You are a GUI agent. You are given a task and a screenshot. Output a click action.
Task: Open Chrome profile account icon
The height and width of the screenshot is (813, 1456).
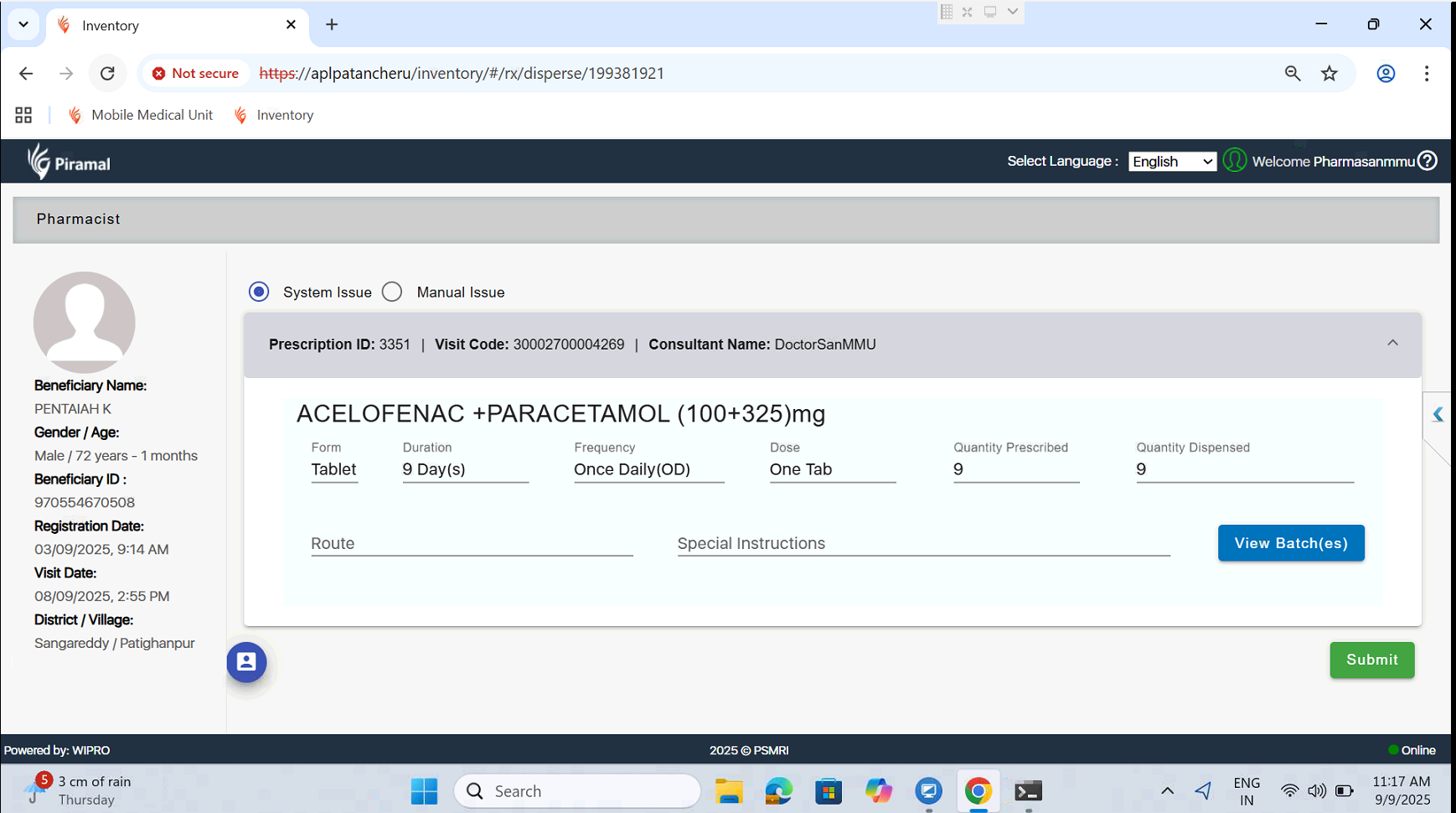(x=1386, y=74)
